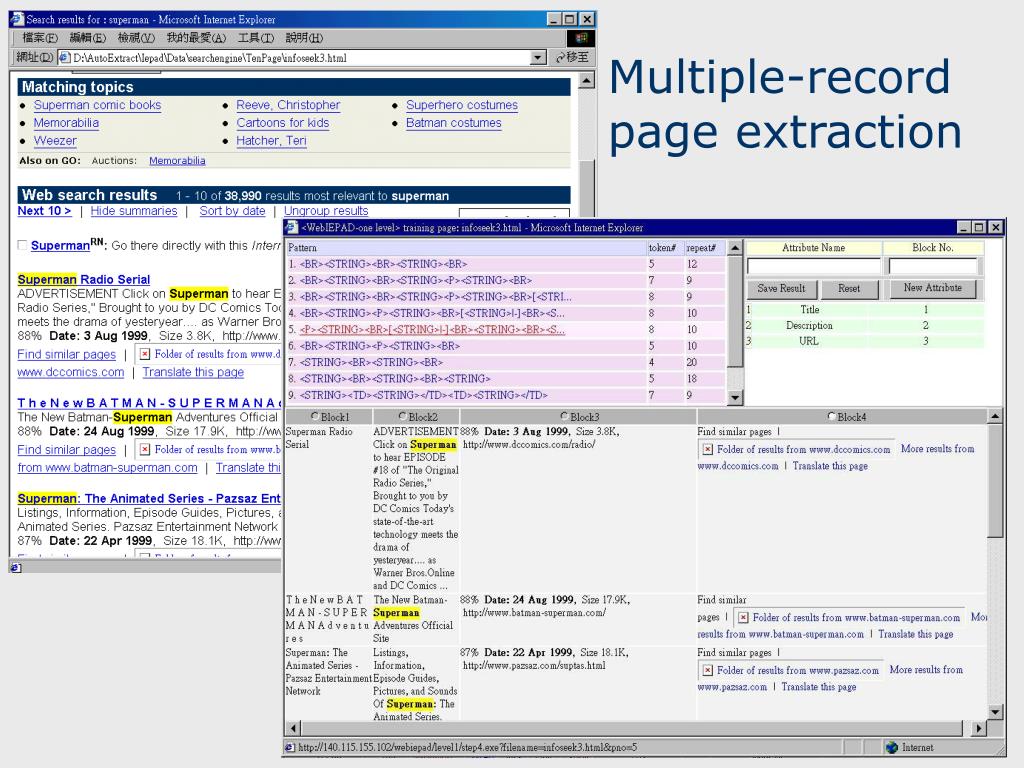Open the address bar dropdown arrow
Viewport: 1024px width, 768px height.
(537, 57)
